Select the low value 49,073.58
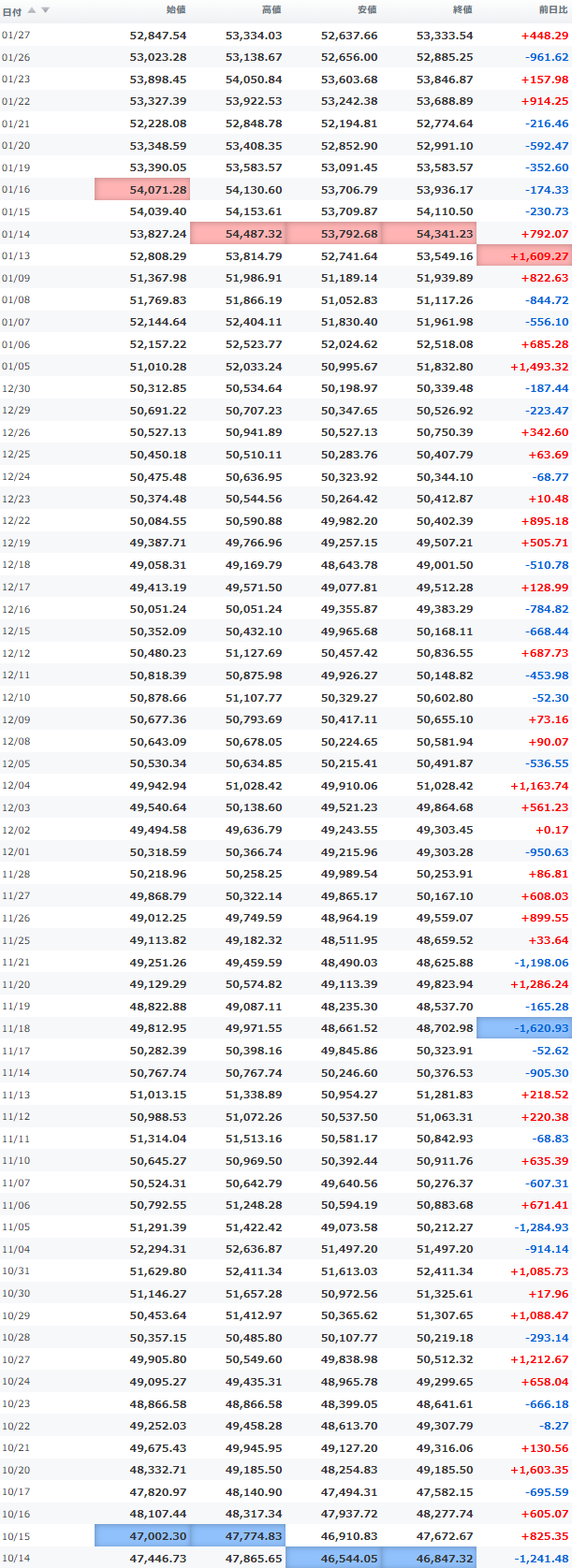The width and height of the screenshot is (572, 1568). pos(349,1227)
